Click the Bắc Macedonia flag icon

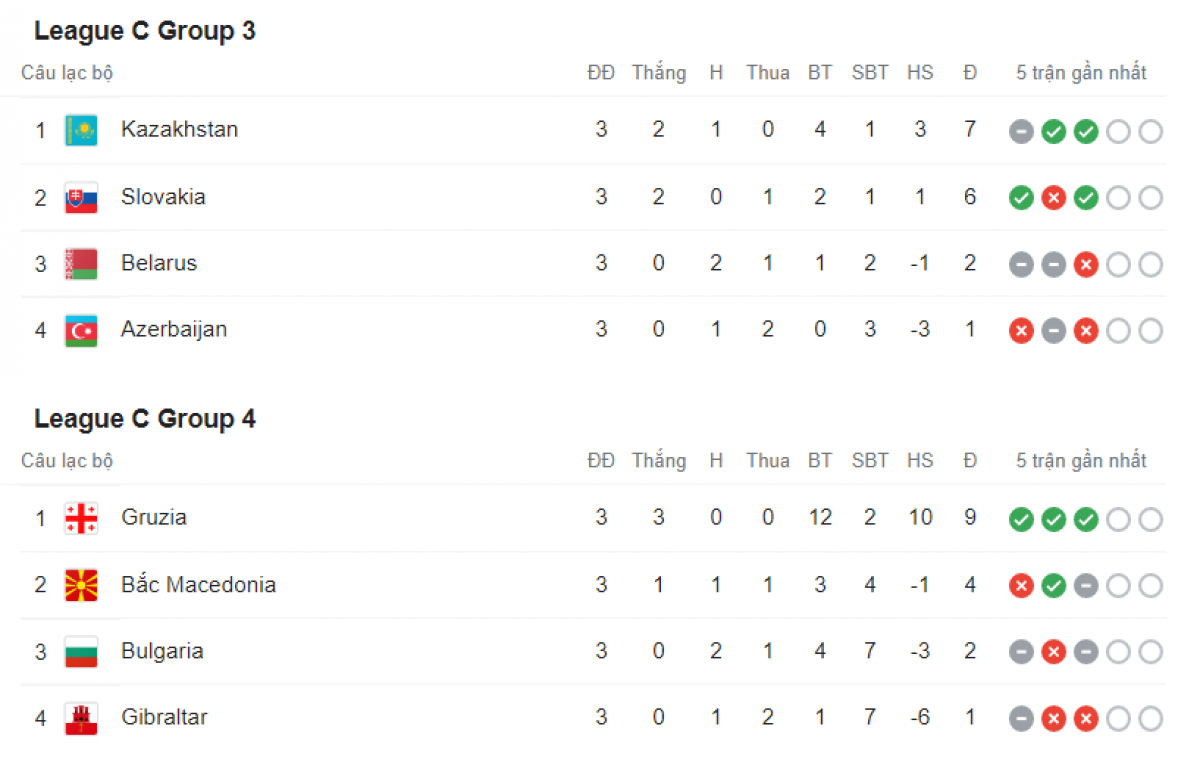point(81,585)
